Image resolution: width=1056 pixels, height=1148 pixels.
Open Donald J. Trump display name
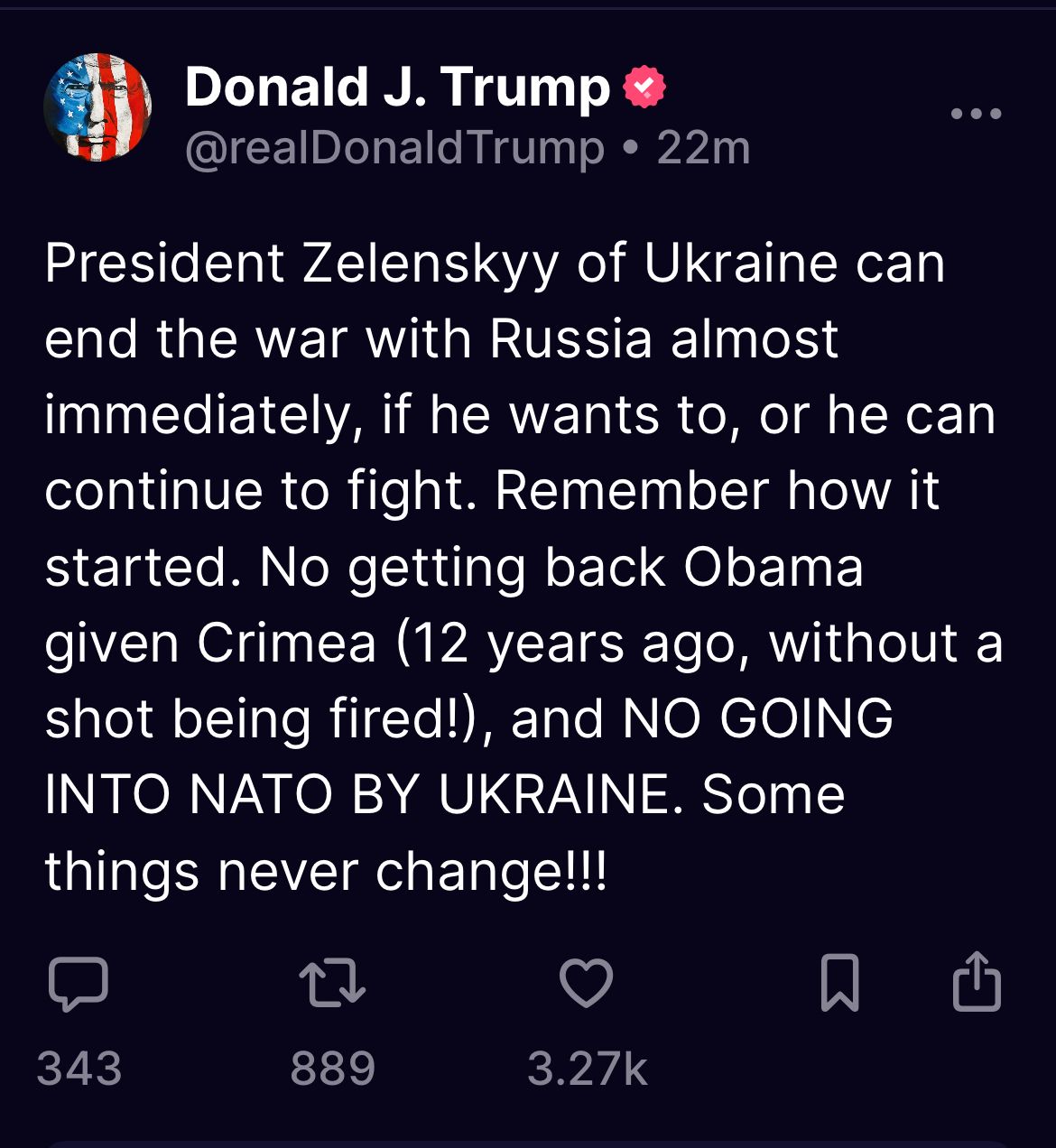pos(398,87)
